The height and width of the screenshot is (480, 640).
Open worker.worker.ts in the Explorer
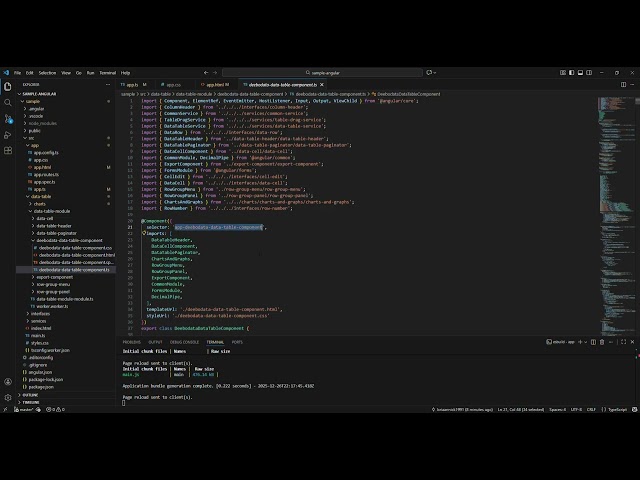pos(52,307)
